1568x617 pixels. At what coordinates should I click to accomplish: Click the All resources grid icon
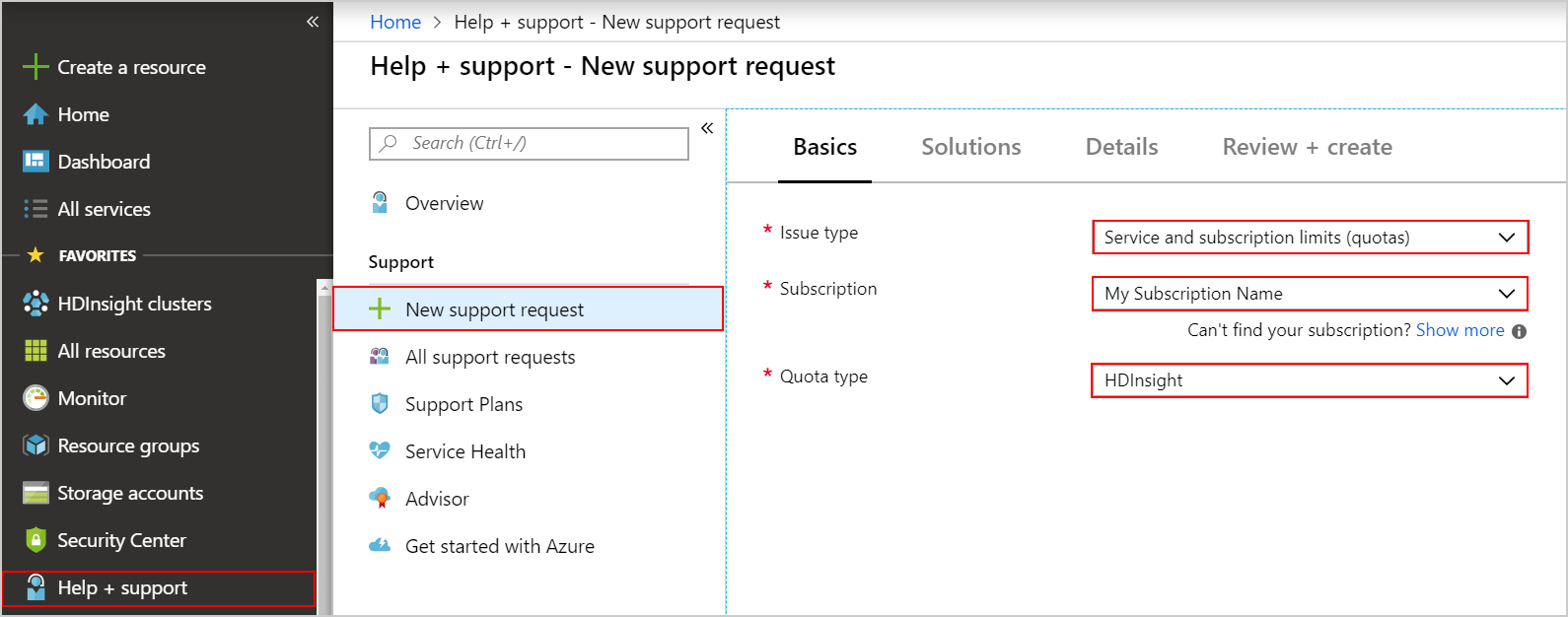(36, 351)
